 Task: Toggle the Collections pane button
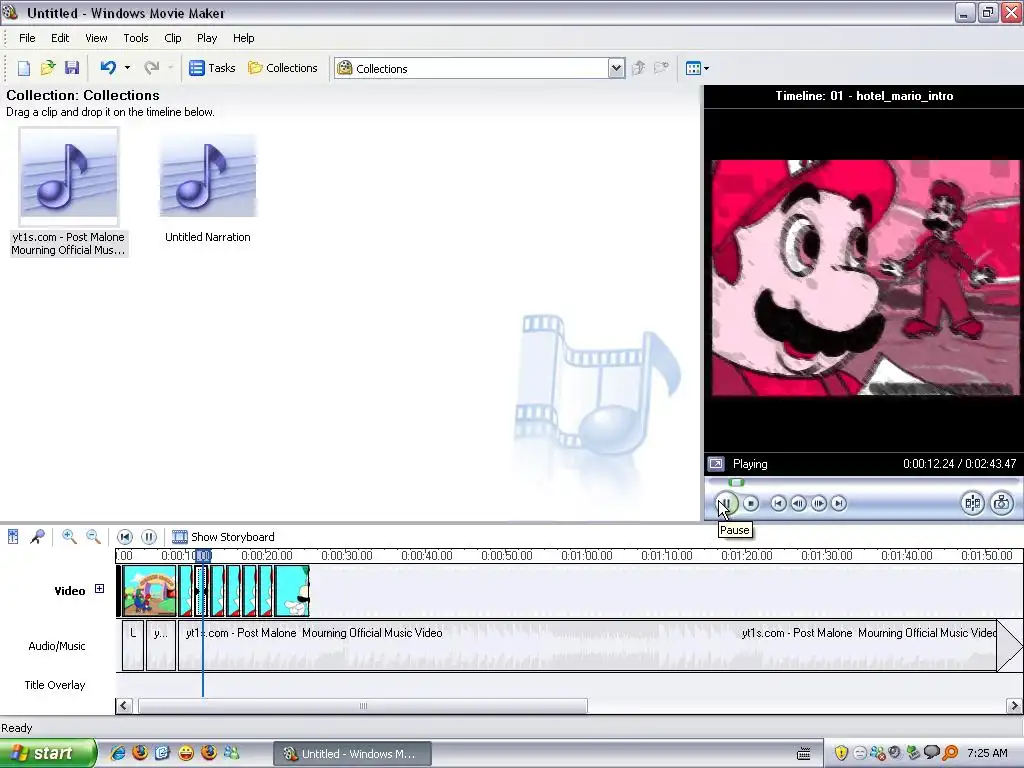pos(283,68)
